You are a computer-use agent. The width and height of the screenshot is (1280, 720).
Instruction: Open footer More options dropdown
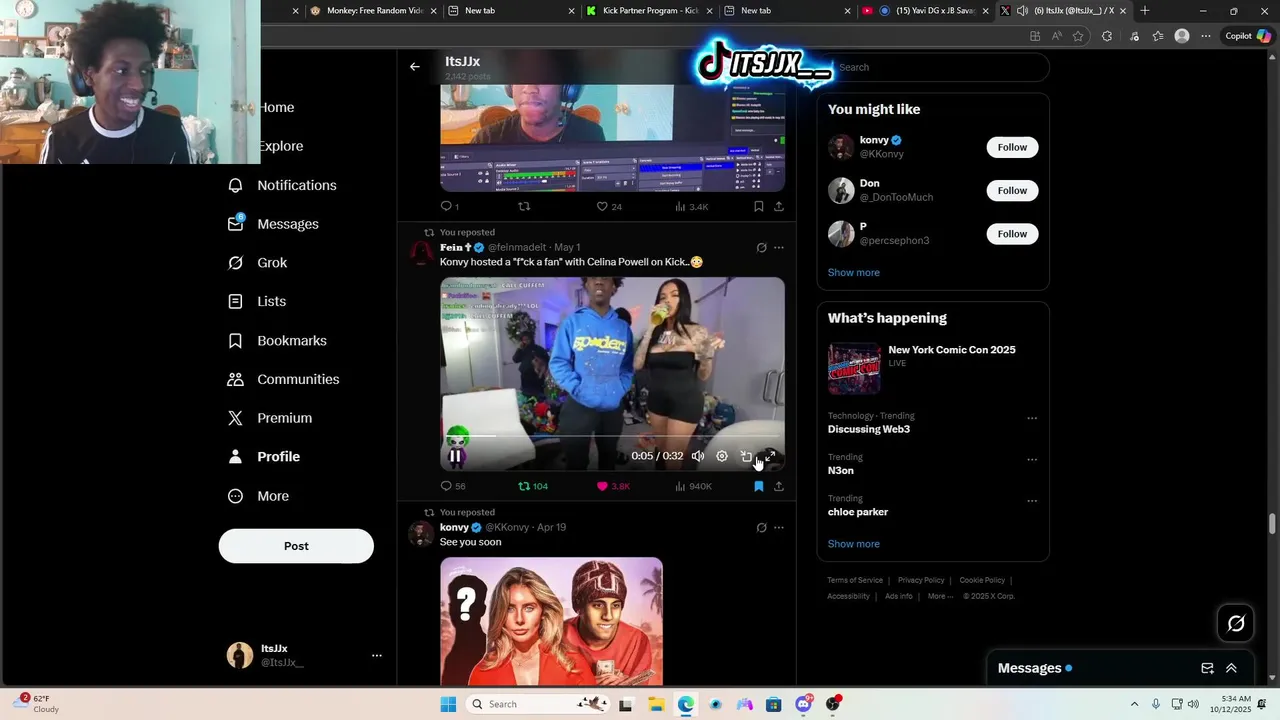pos(941,596)
